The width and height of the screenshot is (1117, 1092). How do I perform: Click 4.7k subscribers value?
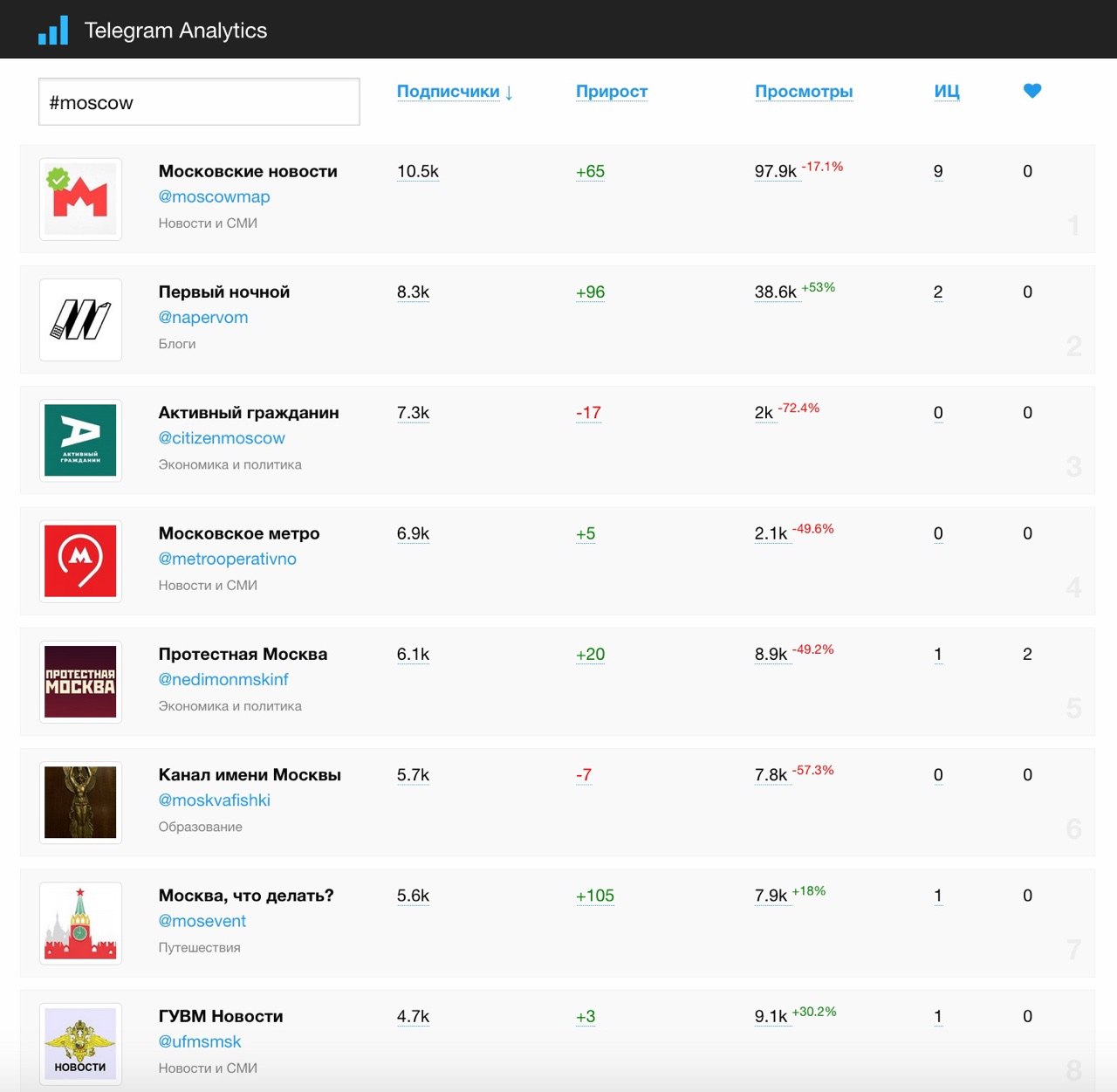point(413,1016)
